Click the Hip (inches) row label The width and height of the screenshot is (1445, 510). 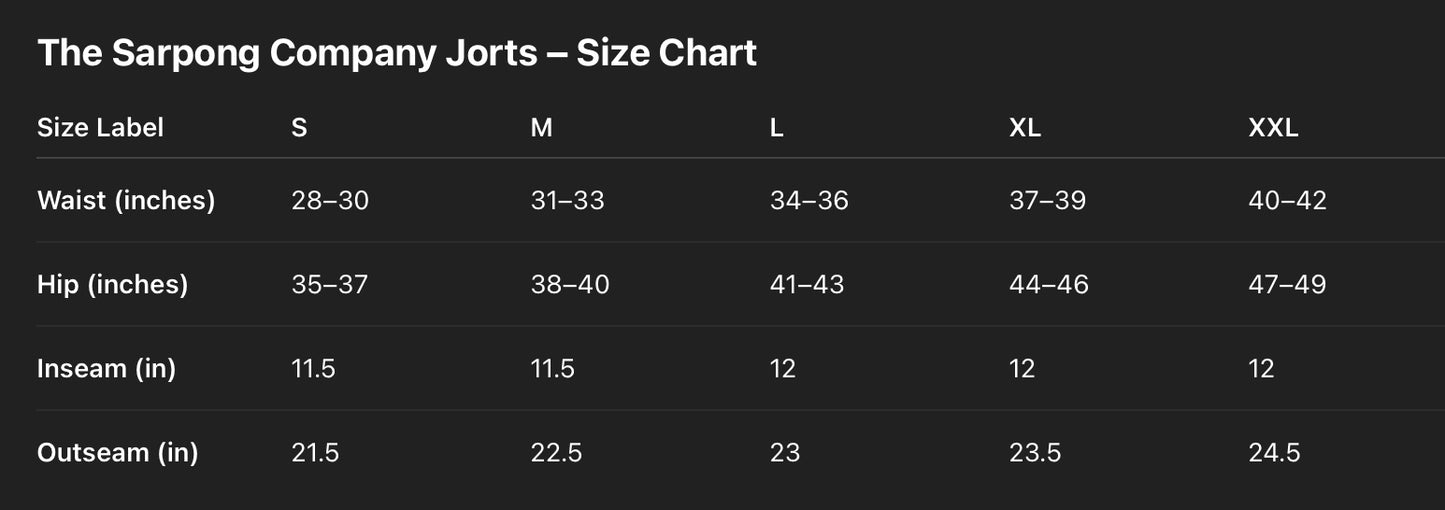pos(112,284)
